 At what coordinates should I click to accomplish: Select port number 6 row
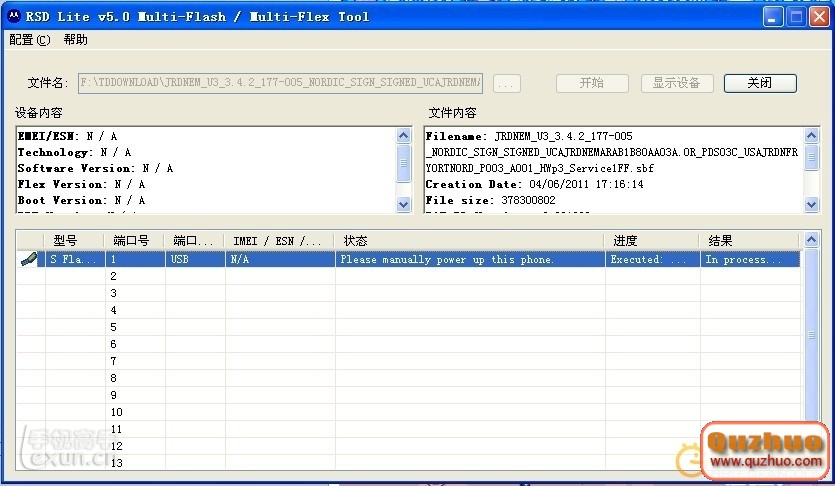tap(408, 344)
